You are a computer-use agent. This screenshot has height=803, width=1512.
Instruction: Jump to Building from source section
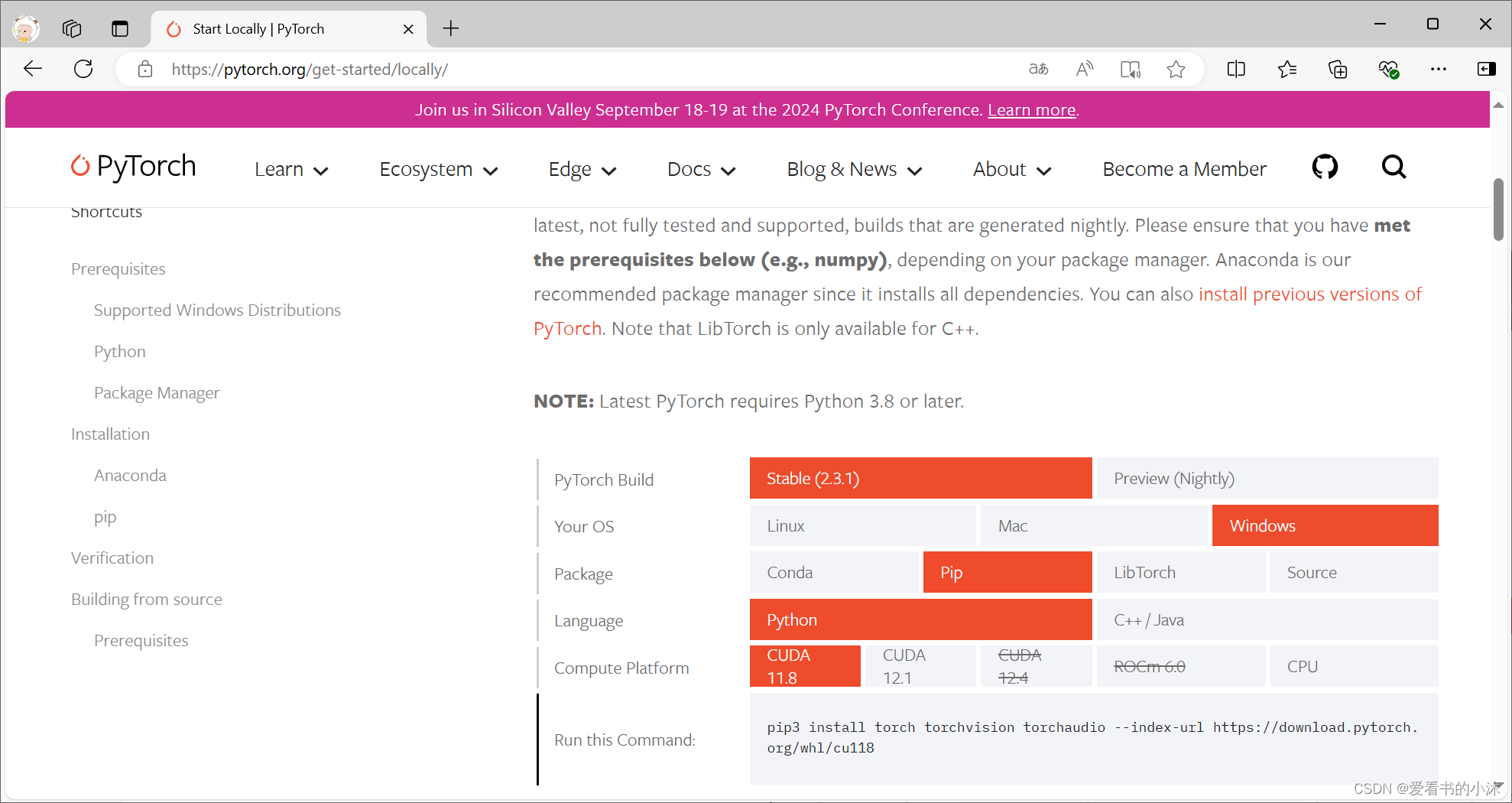click(x=147, y=600)
